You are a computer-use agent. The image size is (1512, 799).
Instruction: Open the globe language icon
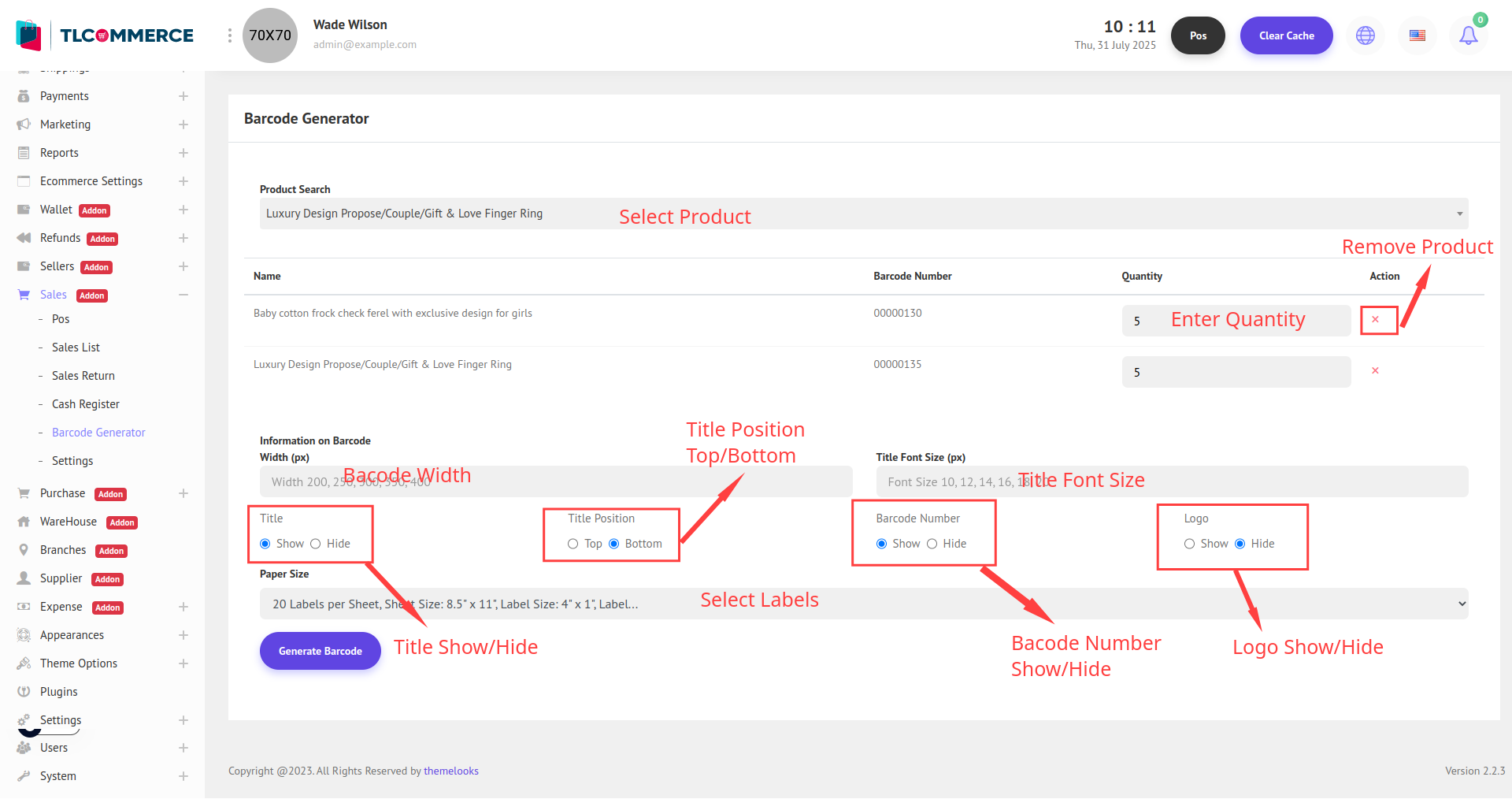(x=1365, y=35)
